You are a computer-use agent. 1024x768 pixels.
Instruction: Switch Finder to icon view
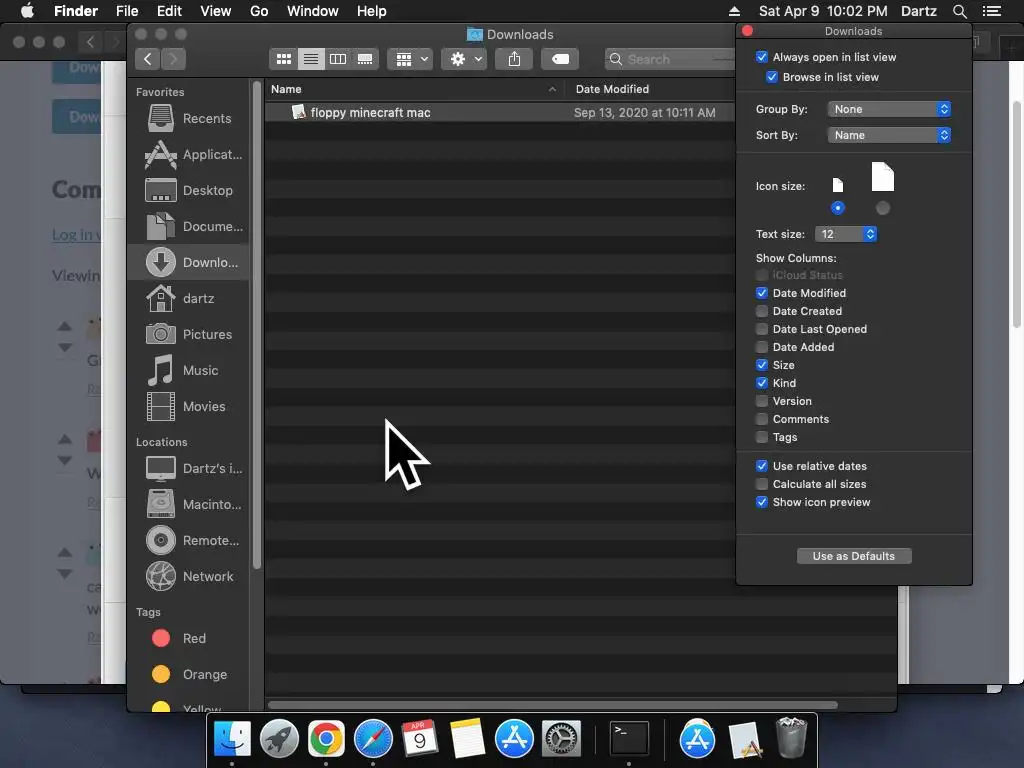pos(283,59)
